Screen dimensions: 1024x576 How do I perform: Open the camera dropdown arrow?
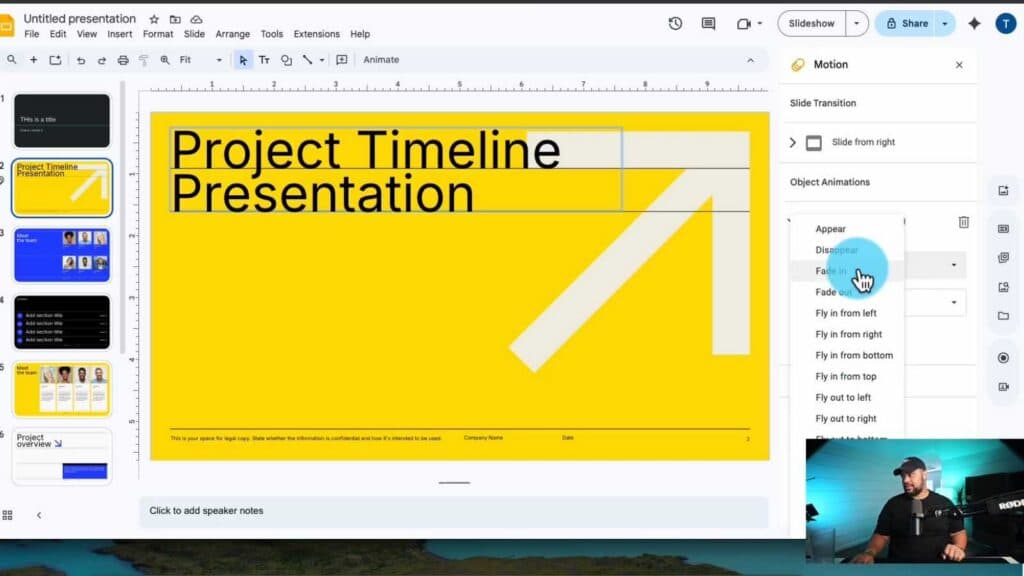(760, 24)
